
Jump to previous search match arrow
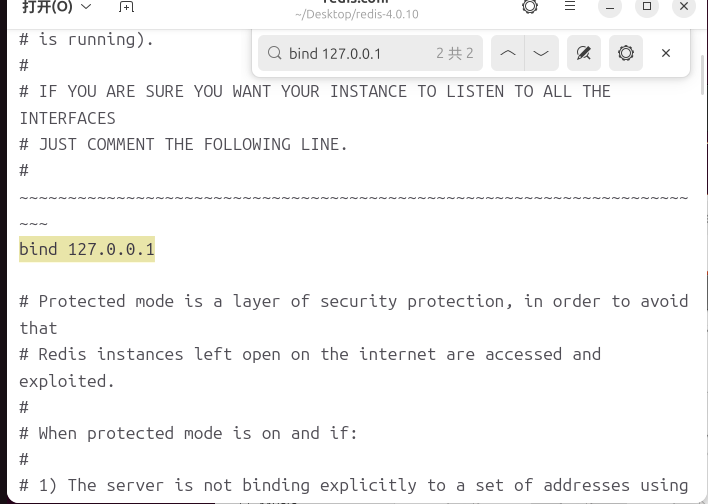pos(508,53)
